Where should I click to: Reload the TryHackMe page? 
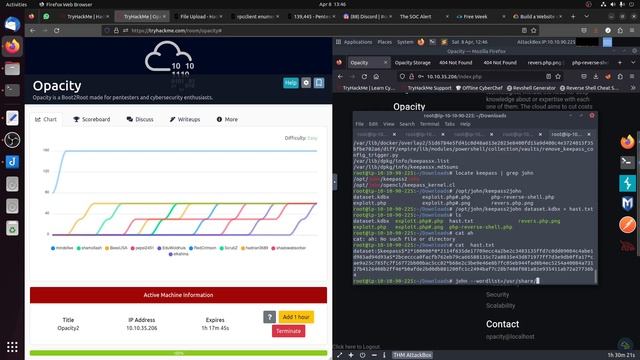pyautogui.click(x=57, y=31)
